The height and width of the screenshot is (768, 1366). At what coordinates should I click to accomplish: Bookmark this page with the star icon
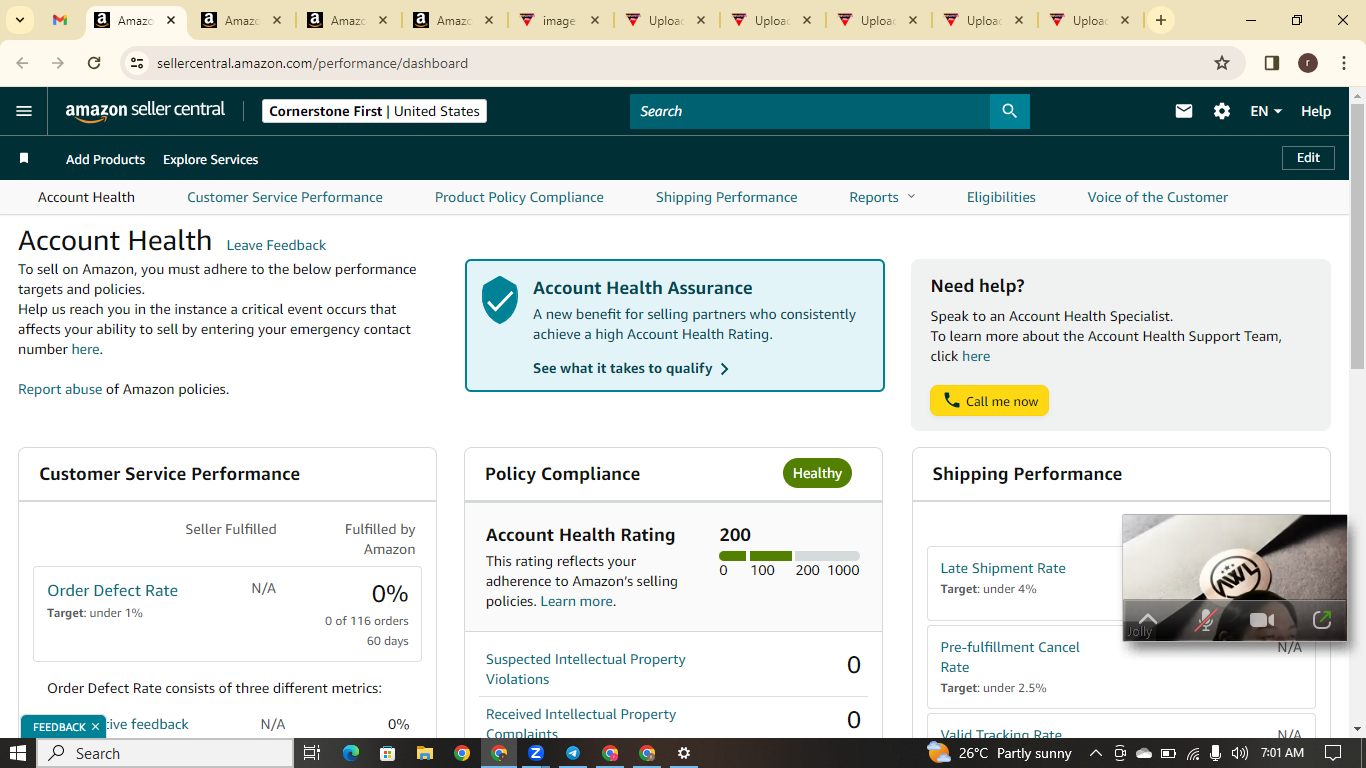pos(1221,63)
